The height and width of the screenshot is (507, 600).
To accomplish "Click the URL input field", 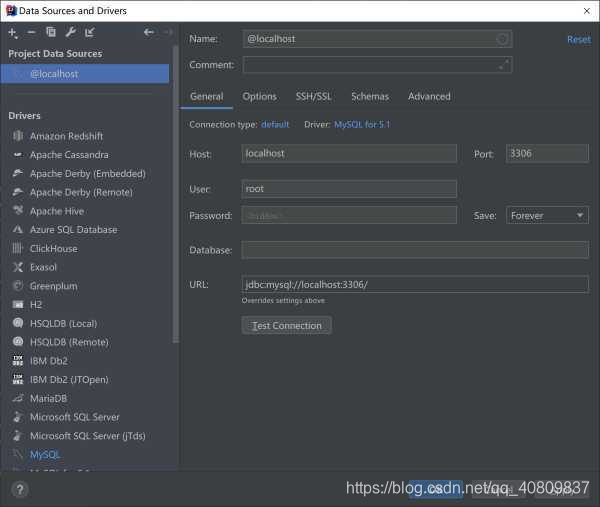I will [x=415, y=285].
